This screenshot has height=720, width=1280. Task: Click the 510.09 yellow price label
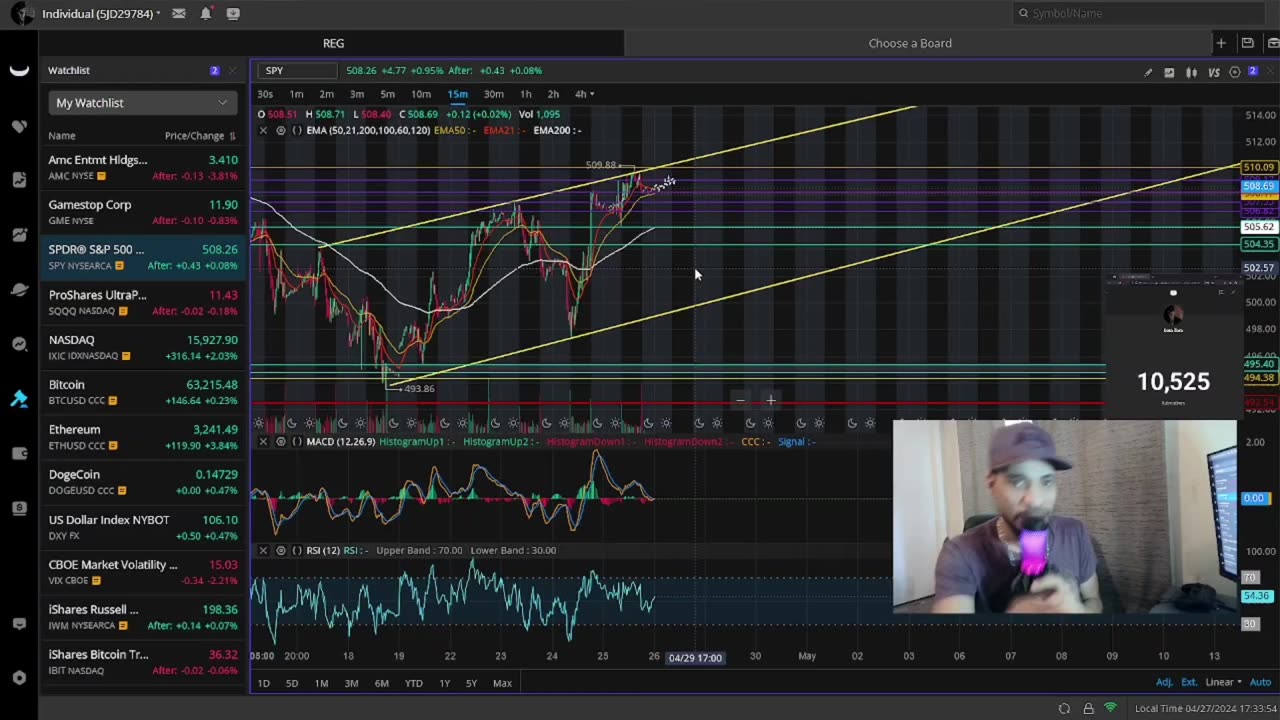[x=1258, y=167]
